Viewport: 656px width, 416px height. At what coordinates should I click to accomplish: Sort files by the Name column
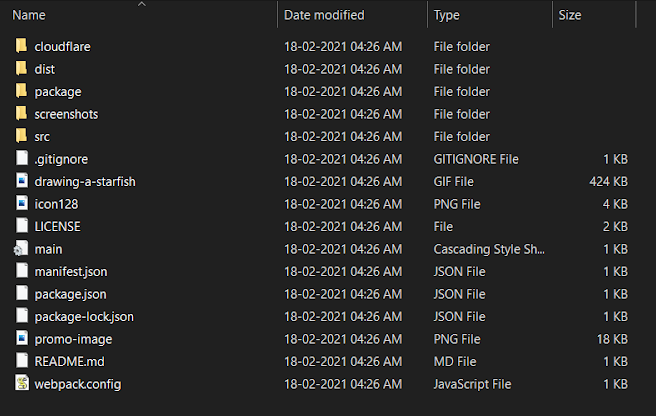tap(30, 15)
